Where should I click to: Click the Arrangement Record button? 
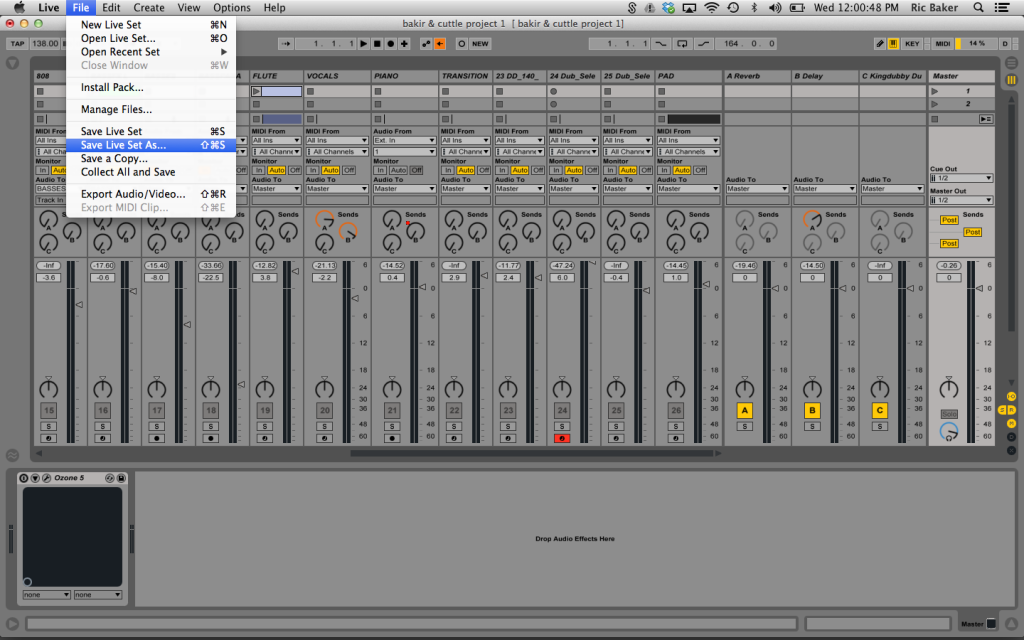(x=391, y=44)
